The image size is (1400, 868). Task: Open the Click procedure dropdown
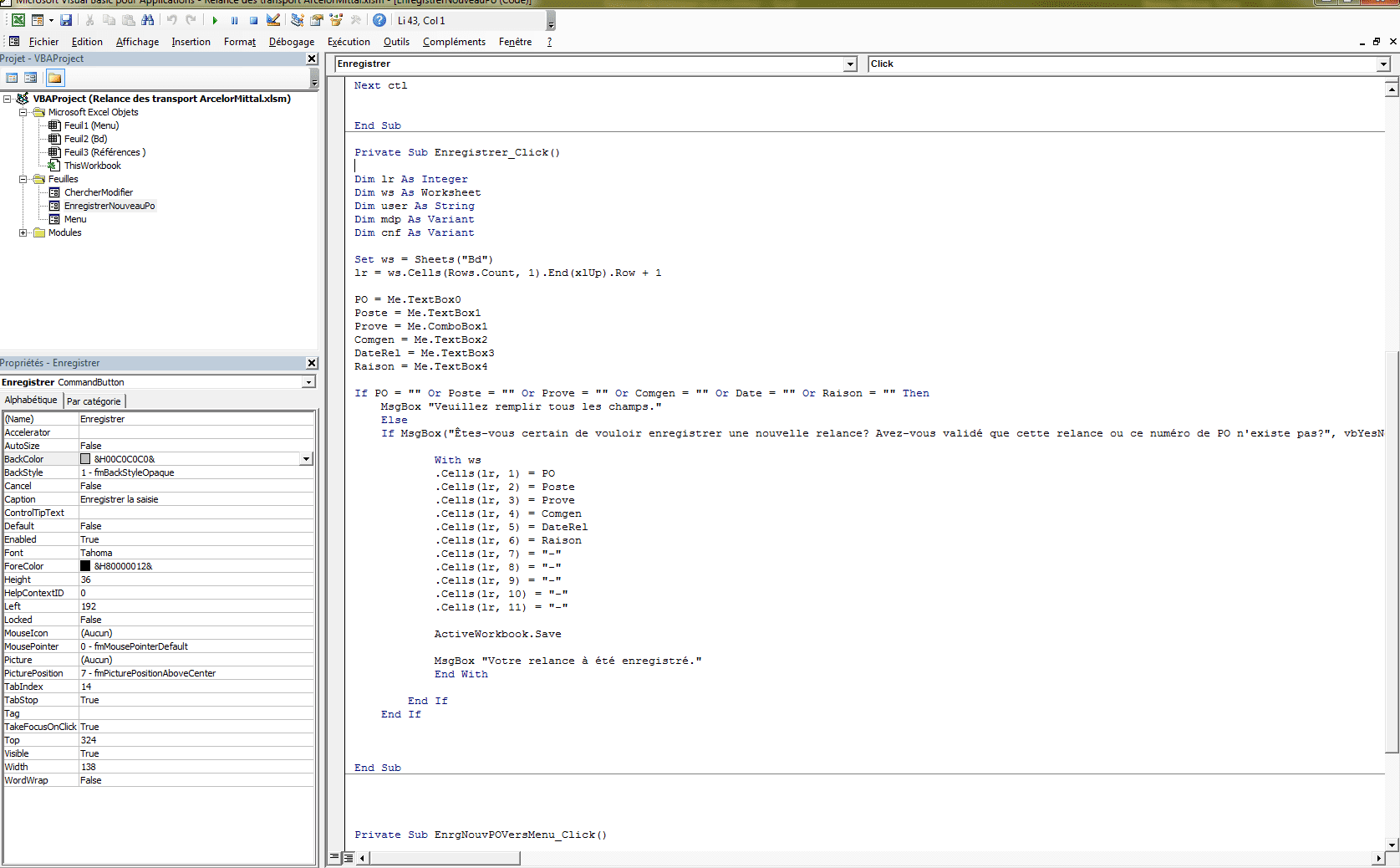1383,64
